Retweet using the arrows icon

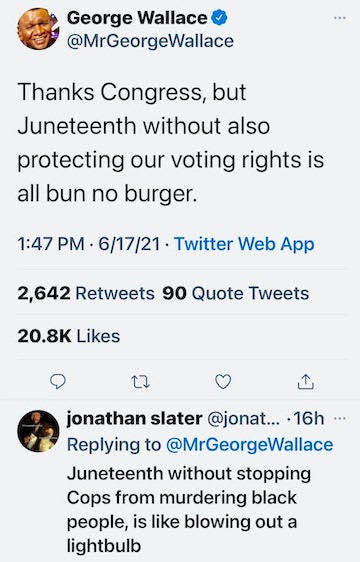[140, 382]
